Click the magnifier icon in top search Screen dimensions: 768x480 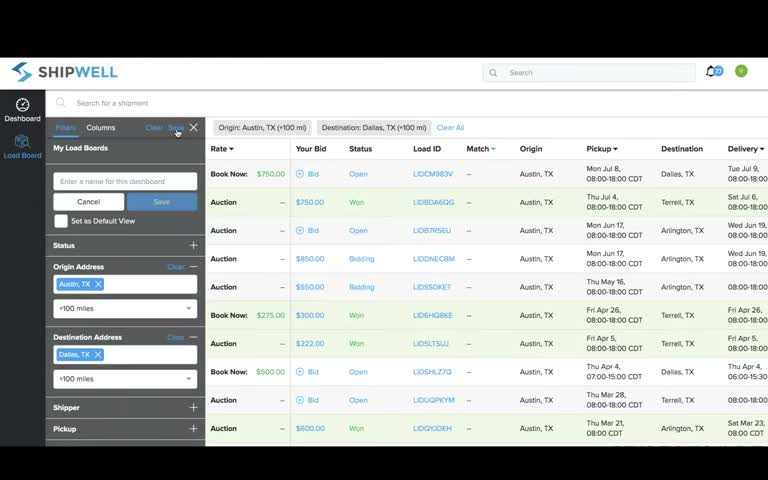tap(493, 73)
